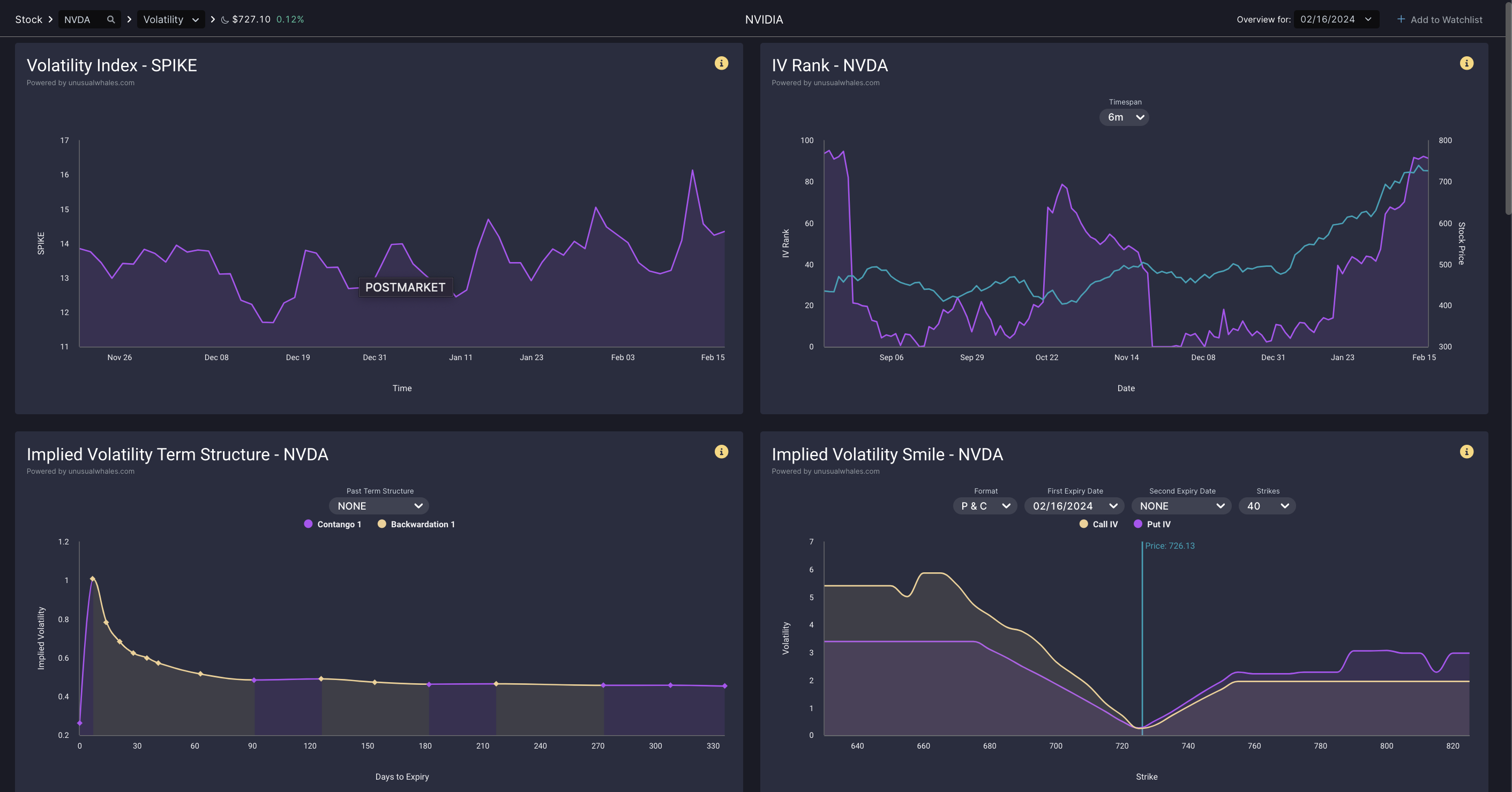Open the Volatility breadcrumb menu
The width and height of the screenshot is (1512, 792).
click(x=171, y=19)
